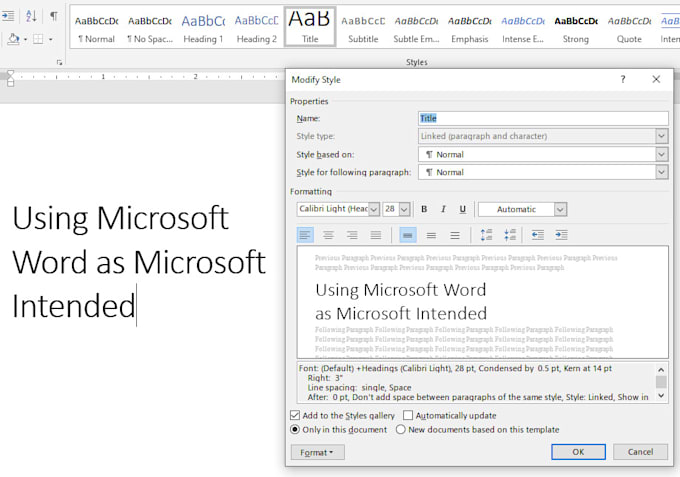Open Shading color dropdown arrow
The image size is (680, 477).
click(x=26, y=39)
